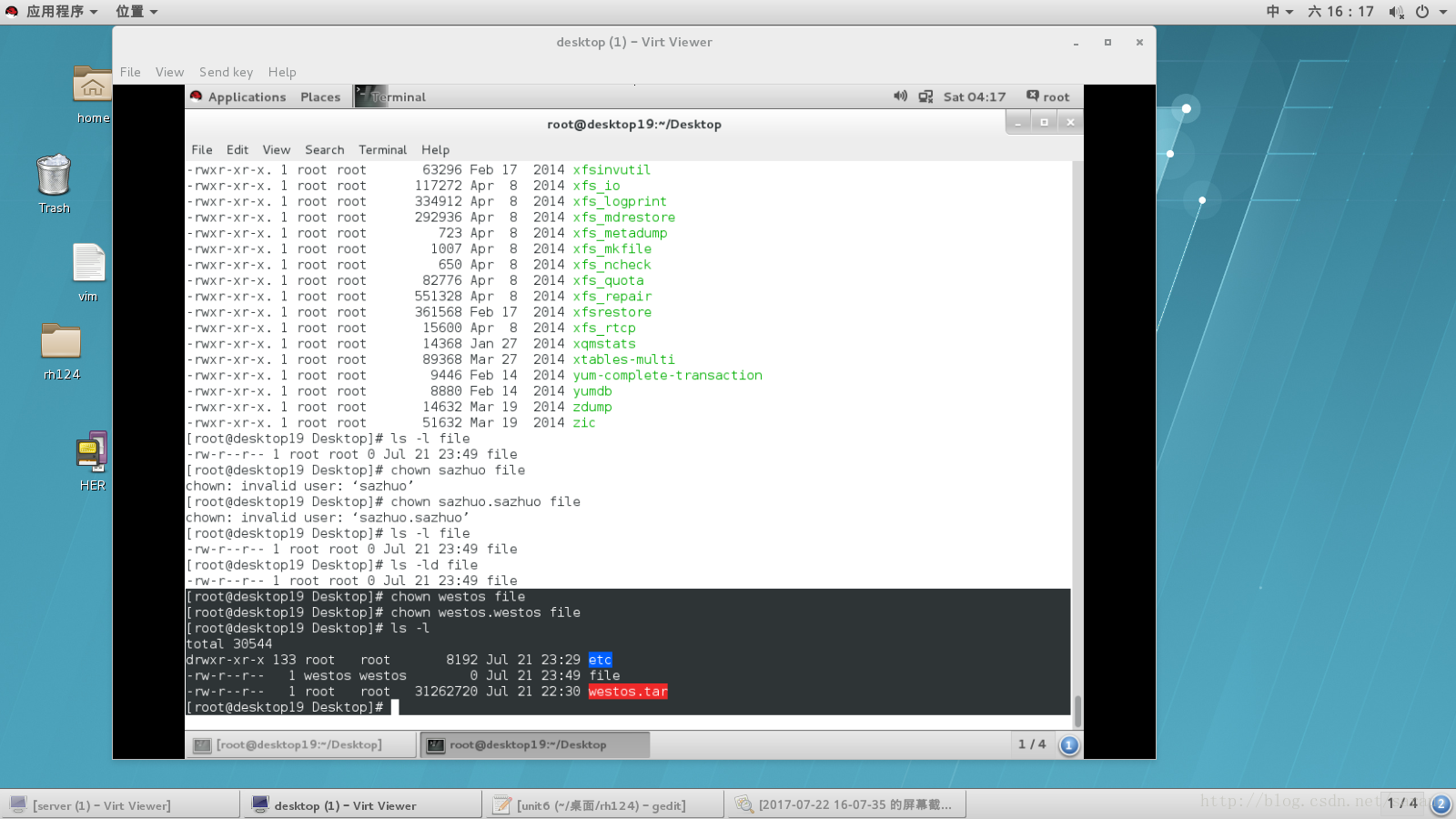
Task: Click the terminal prompt cursor line
Action: click(628, 707)
